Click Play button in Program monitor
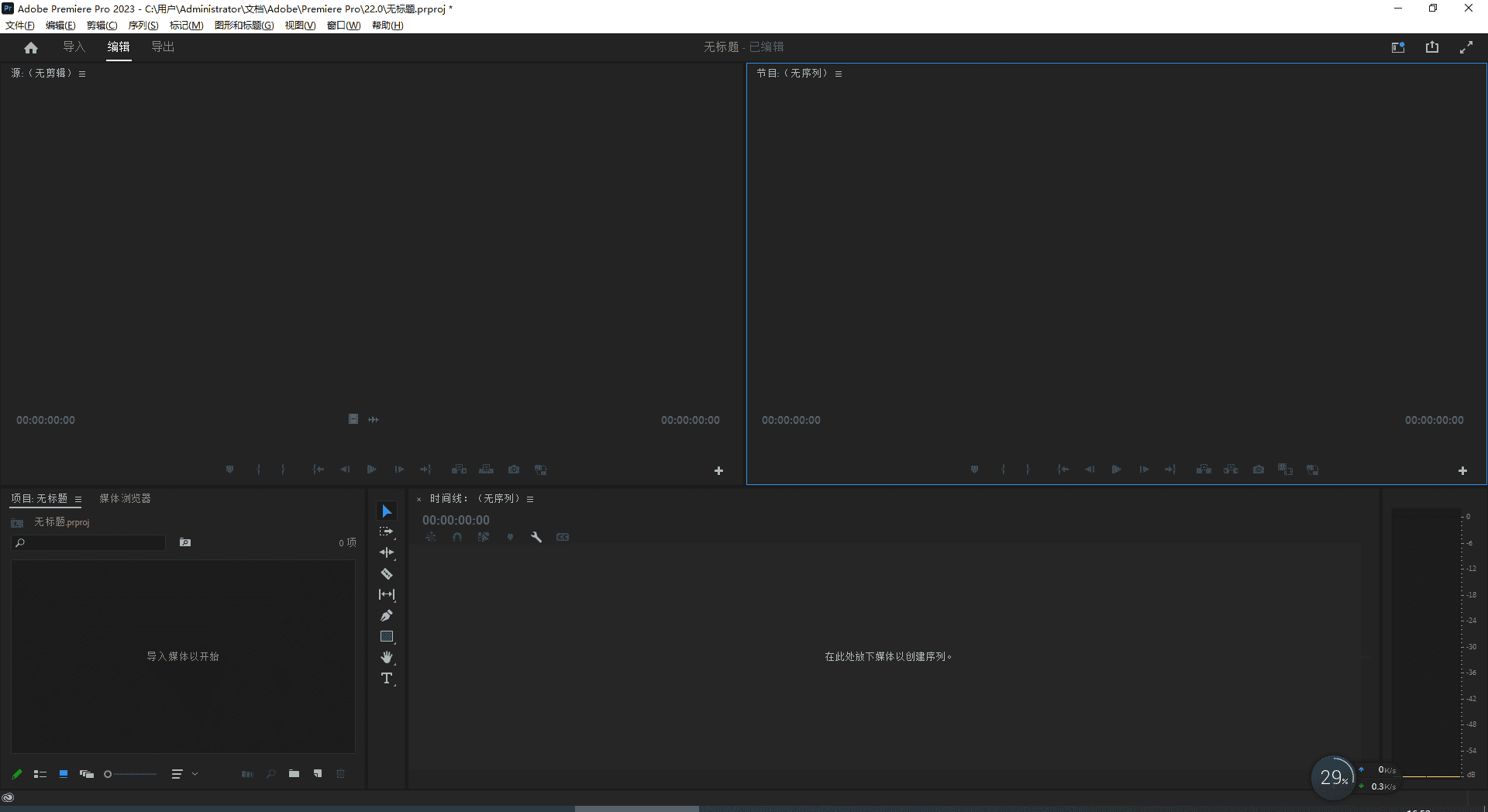Screen dimensions: 1488x812 tap(1117, 470)
